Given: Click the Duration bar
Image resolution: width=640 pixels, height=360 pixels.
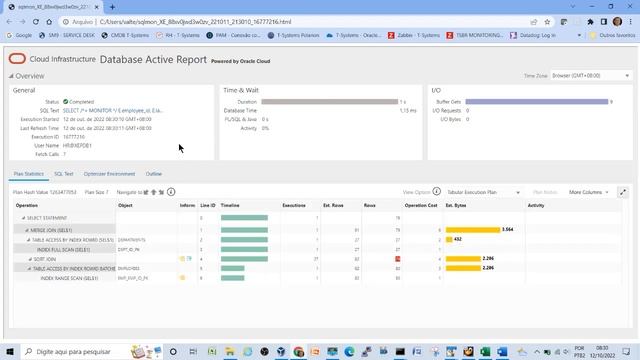Looking at the screenshot, I should coord(329,102).
